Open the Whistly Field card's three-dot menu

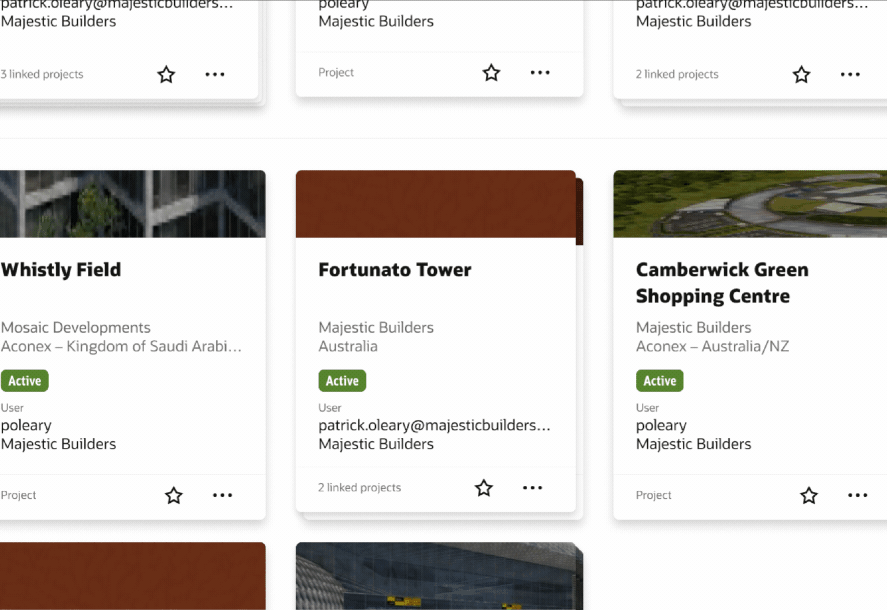coord(222,495)
